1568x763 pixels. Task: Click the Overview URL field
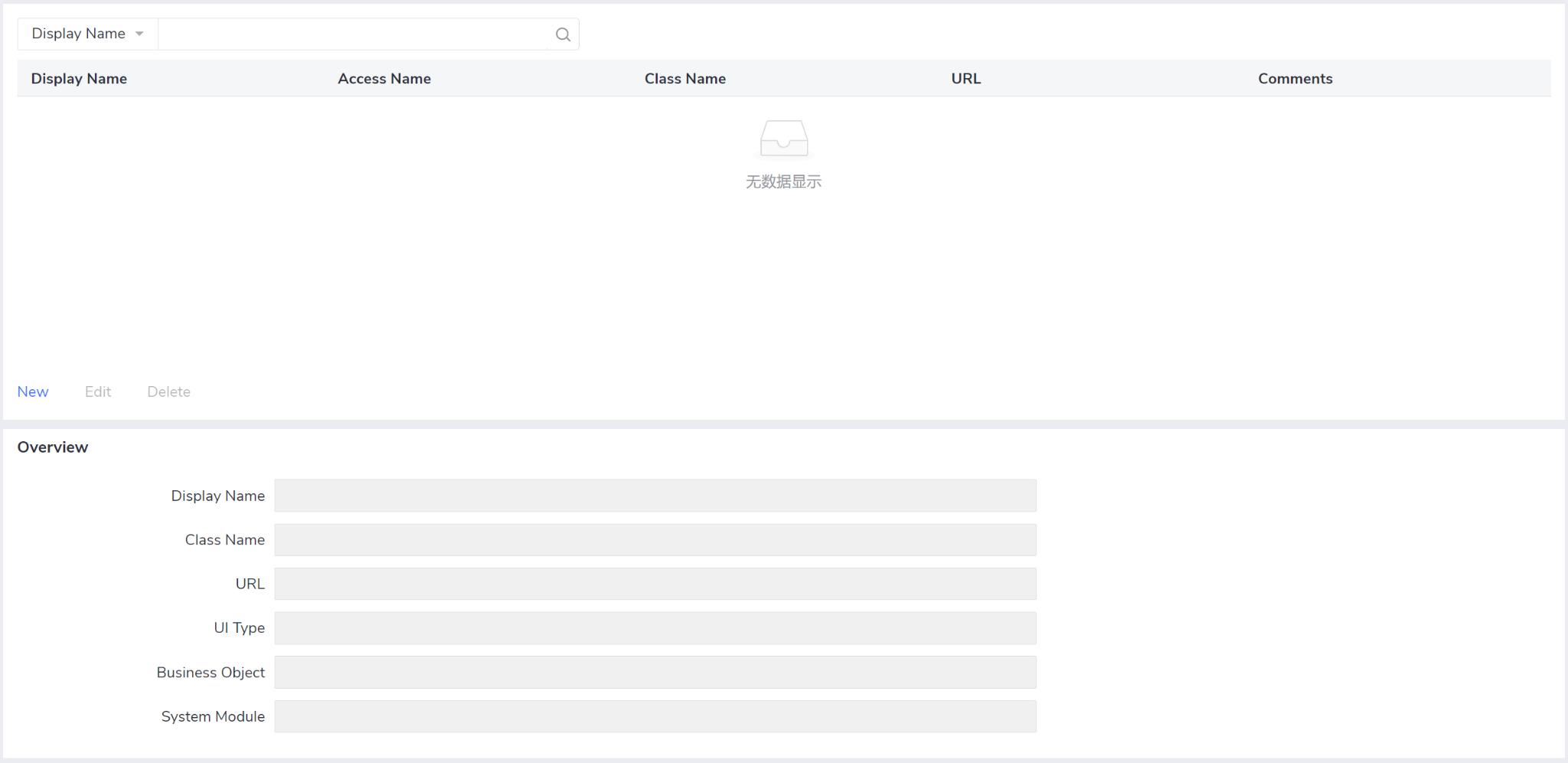655,584
